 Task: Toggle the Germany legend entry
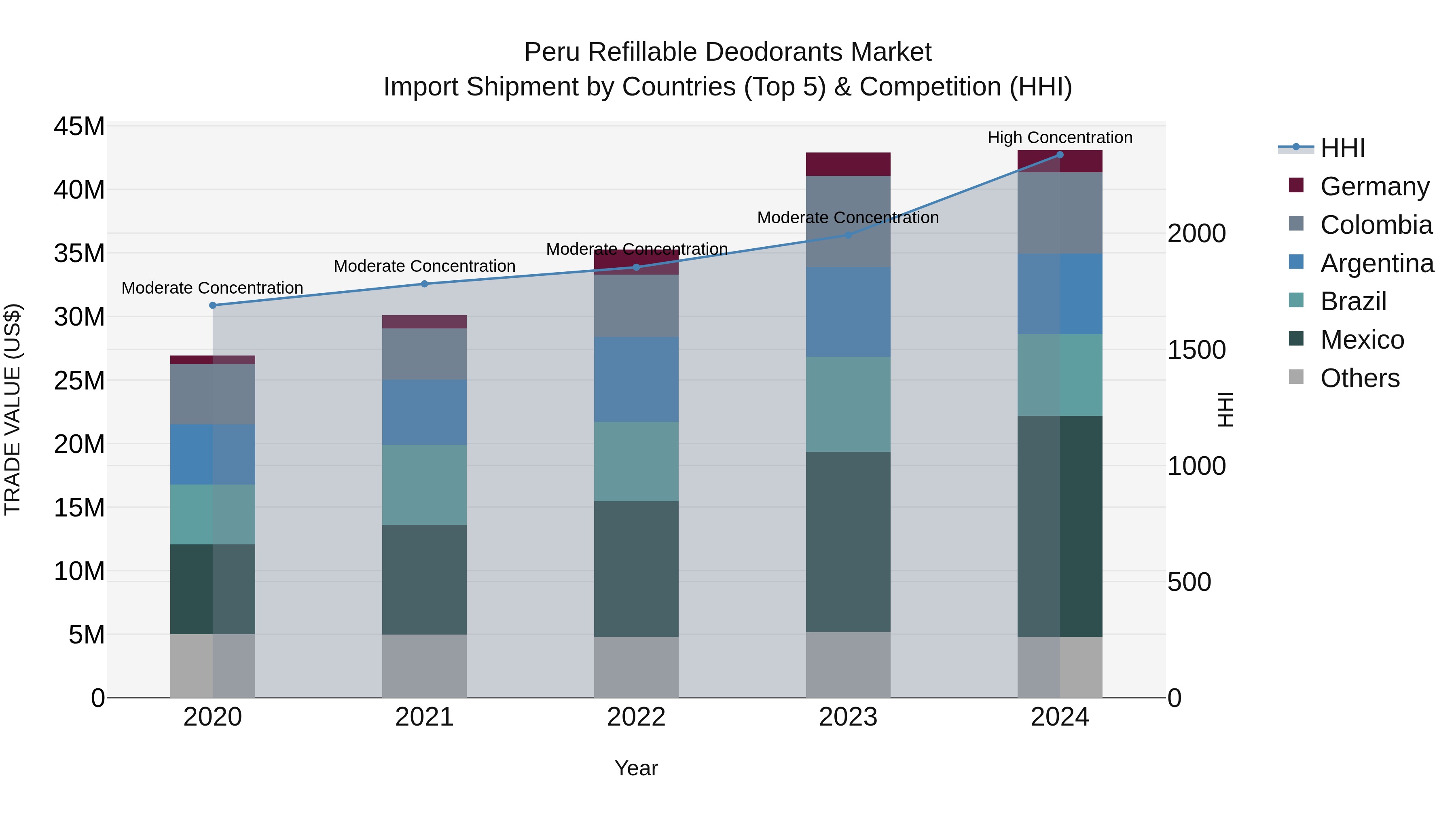(x=1359, y=186)
